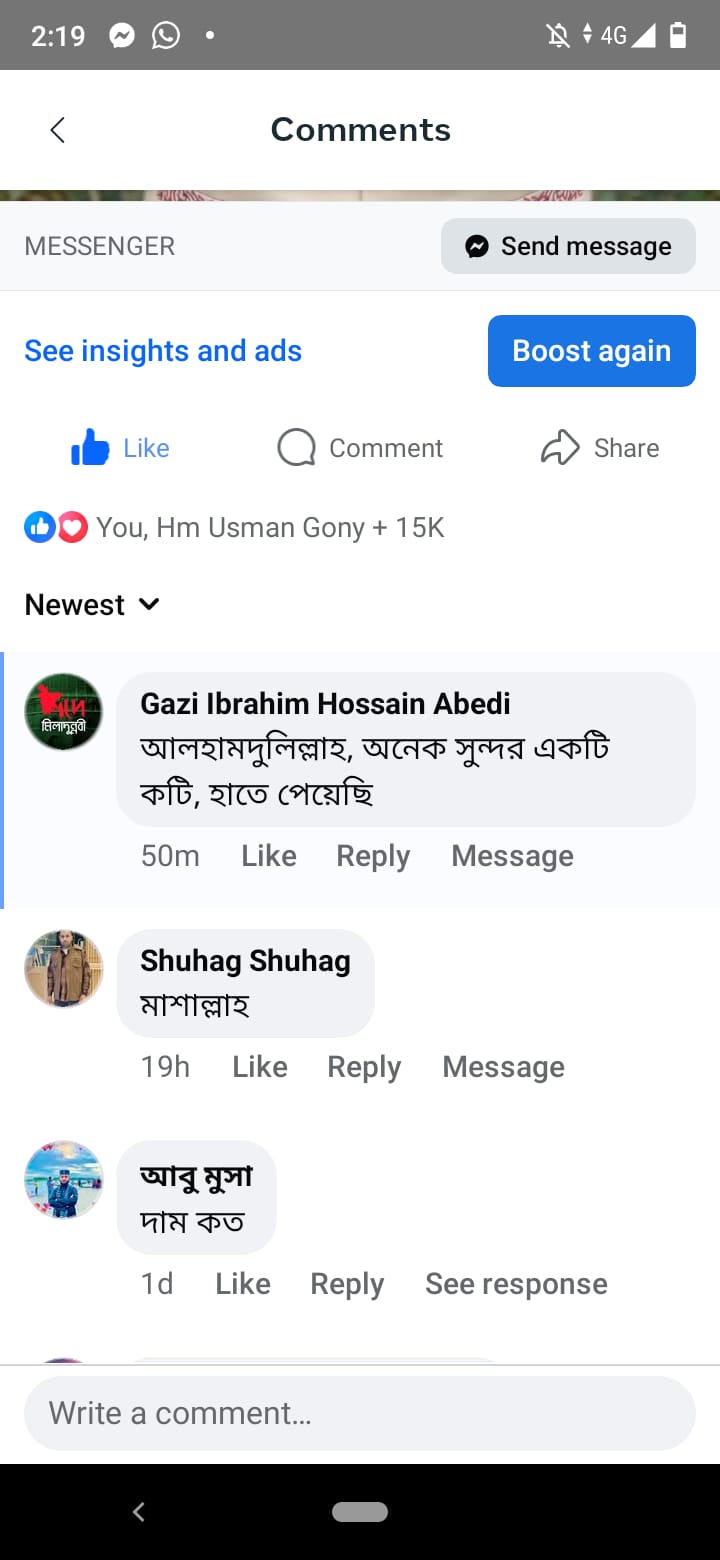Message Shuhag Shuhag from the comment
Screen dimensions: 720x1560
click(x=503, y=1067)
